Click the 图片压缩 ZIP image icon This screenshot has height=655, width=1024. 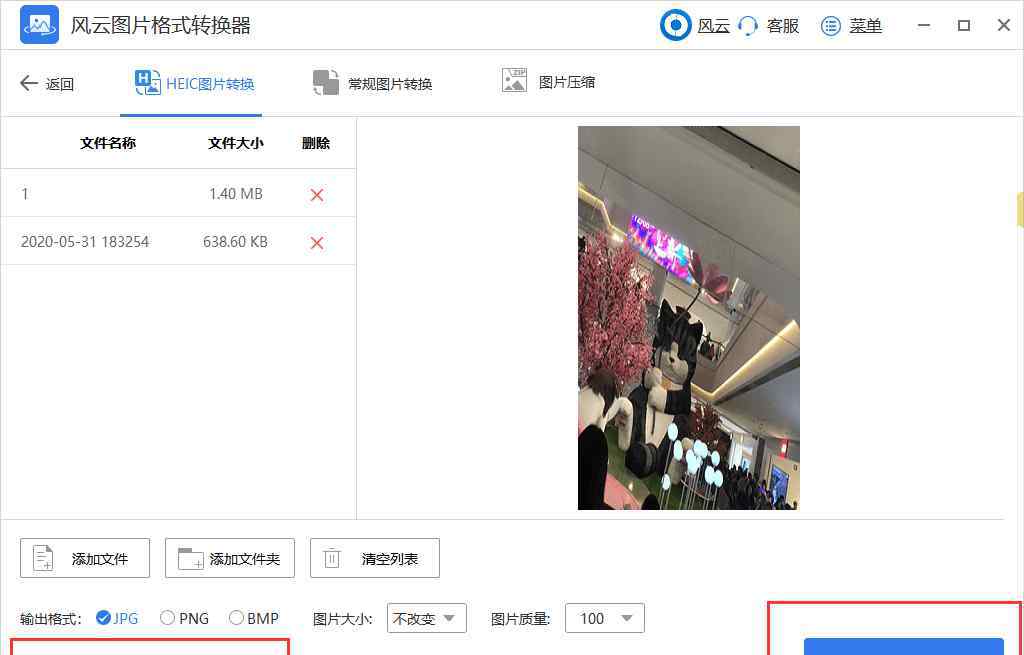click(514, 80)
